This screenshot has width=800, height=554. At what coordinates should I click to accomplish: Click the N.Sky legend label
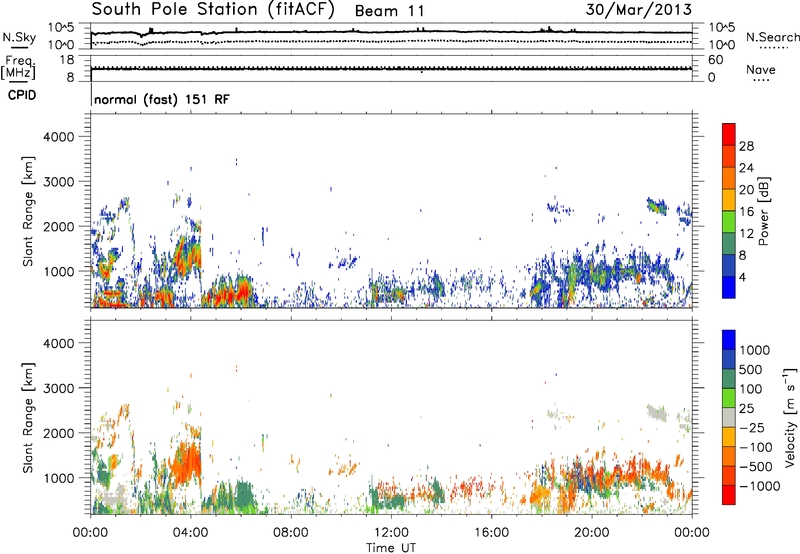(19, 37)
